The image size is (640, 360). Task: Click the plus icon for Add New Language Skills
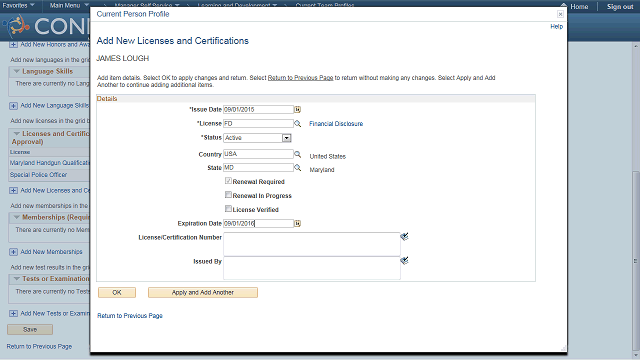(x=13, y=106)
